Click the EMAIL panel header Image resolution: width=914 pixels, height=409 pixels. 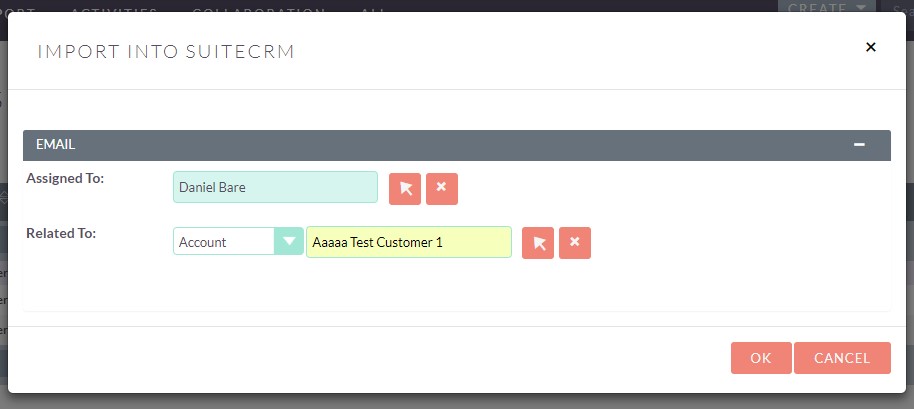click(457, 145)
